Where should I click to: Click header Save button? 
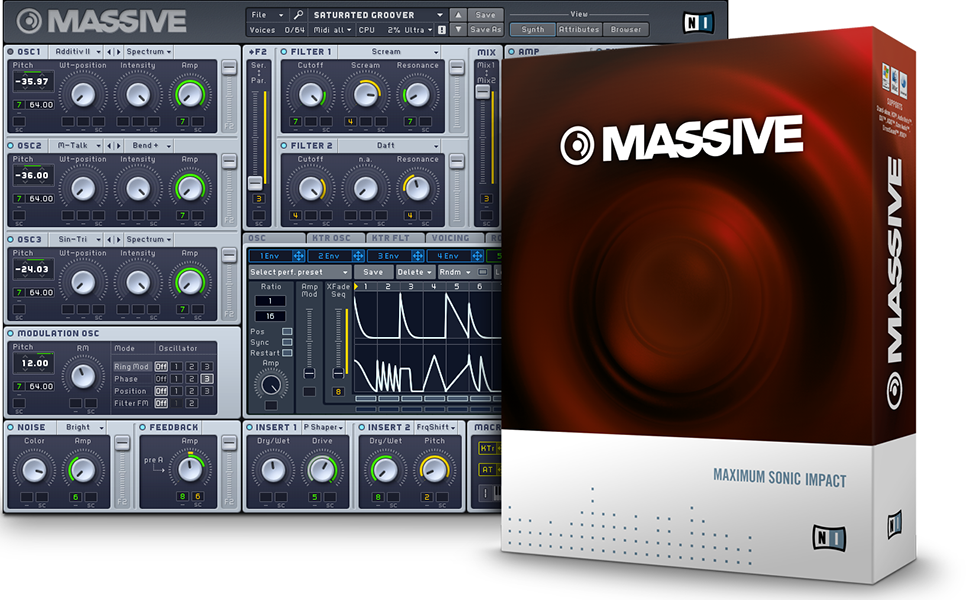pyautogui.click(x=485, y=15)
